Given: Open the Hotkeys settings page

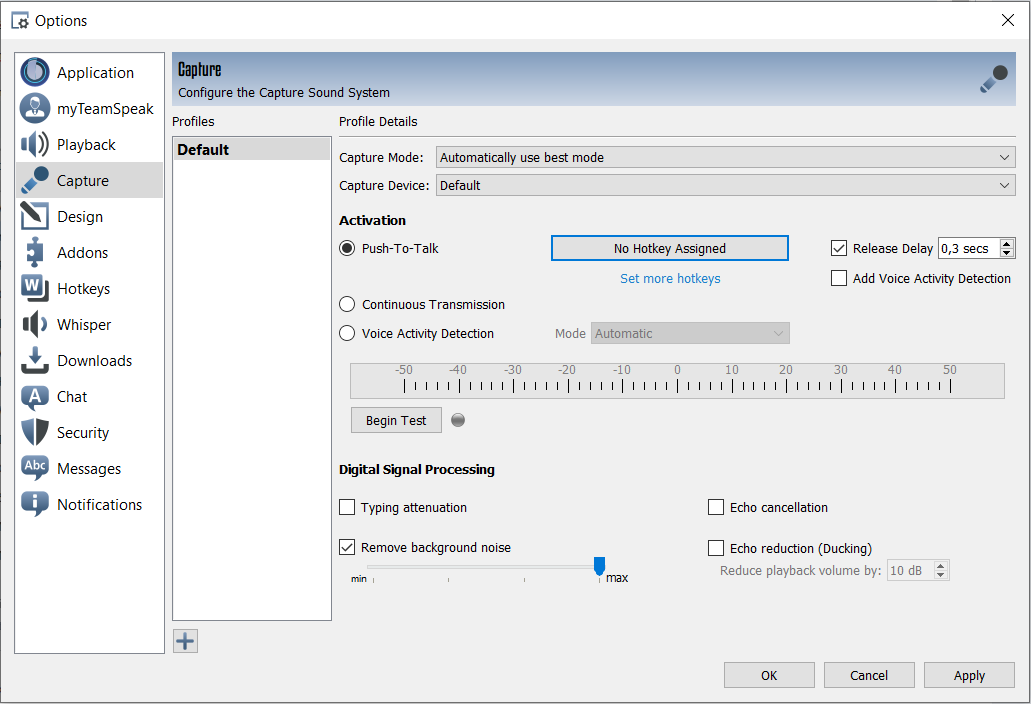Looking at the screenshot, I should coord(89,289).
